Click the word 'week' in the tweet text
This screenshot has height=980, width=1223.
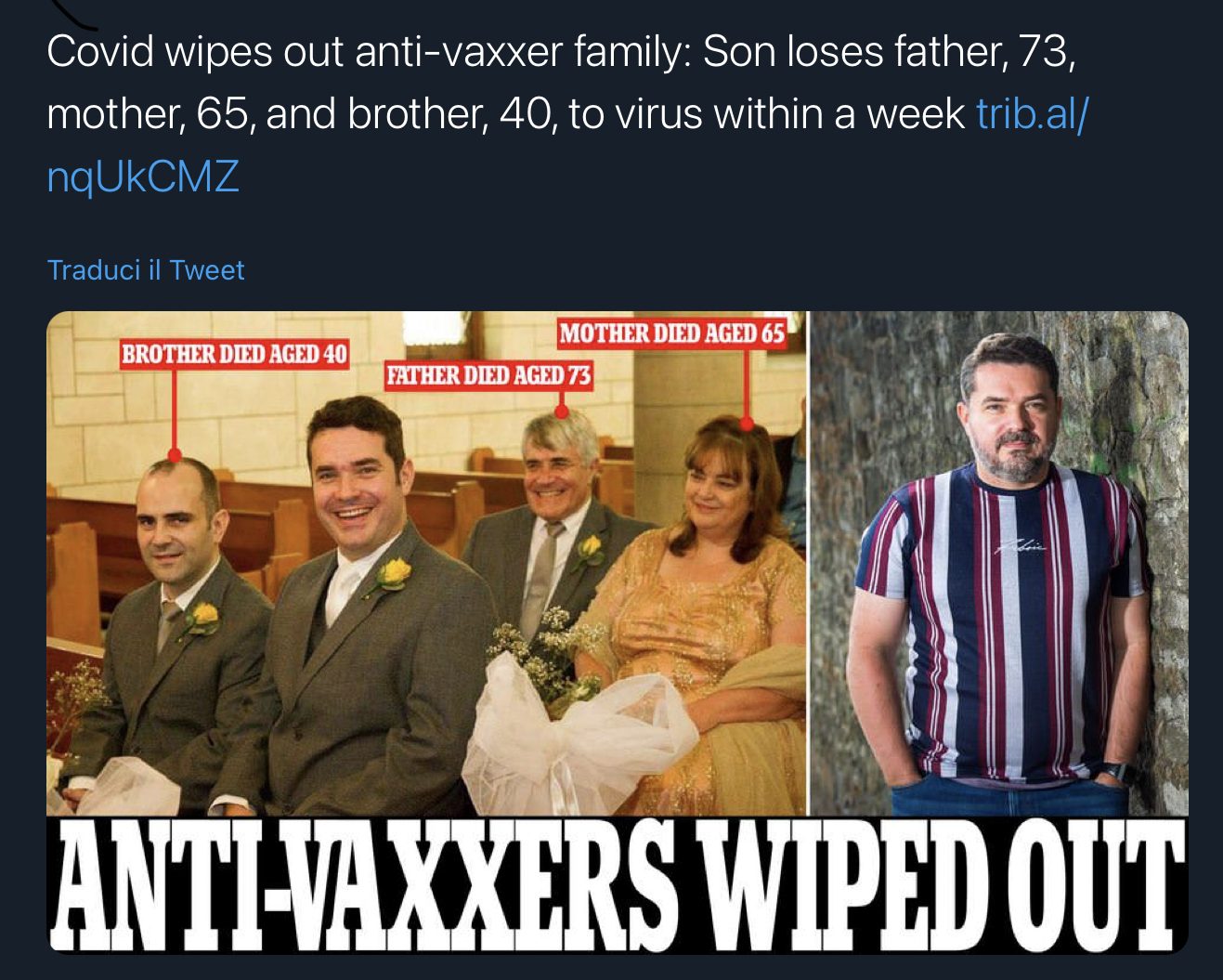(x=917, y=114)
